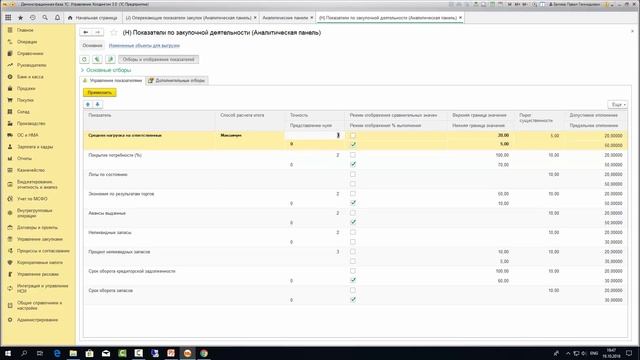Open Измененные объекты для выгрузки link

click(144, 46)
